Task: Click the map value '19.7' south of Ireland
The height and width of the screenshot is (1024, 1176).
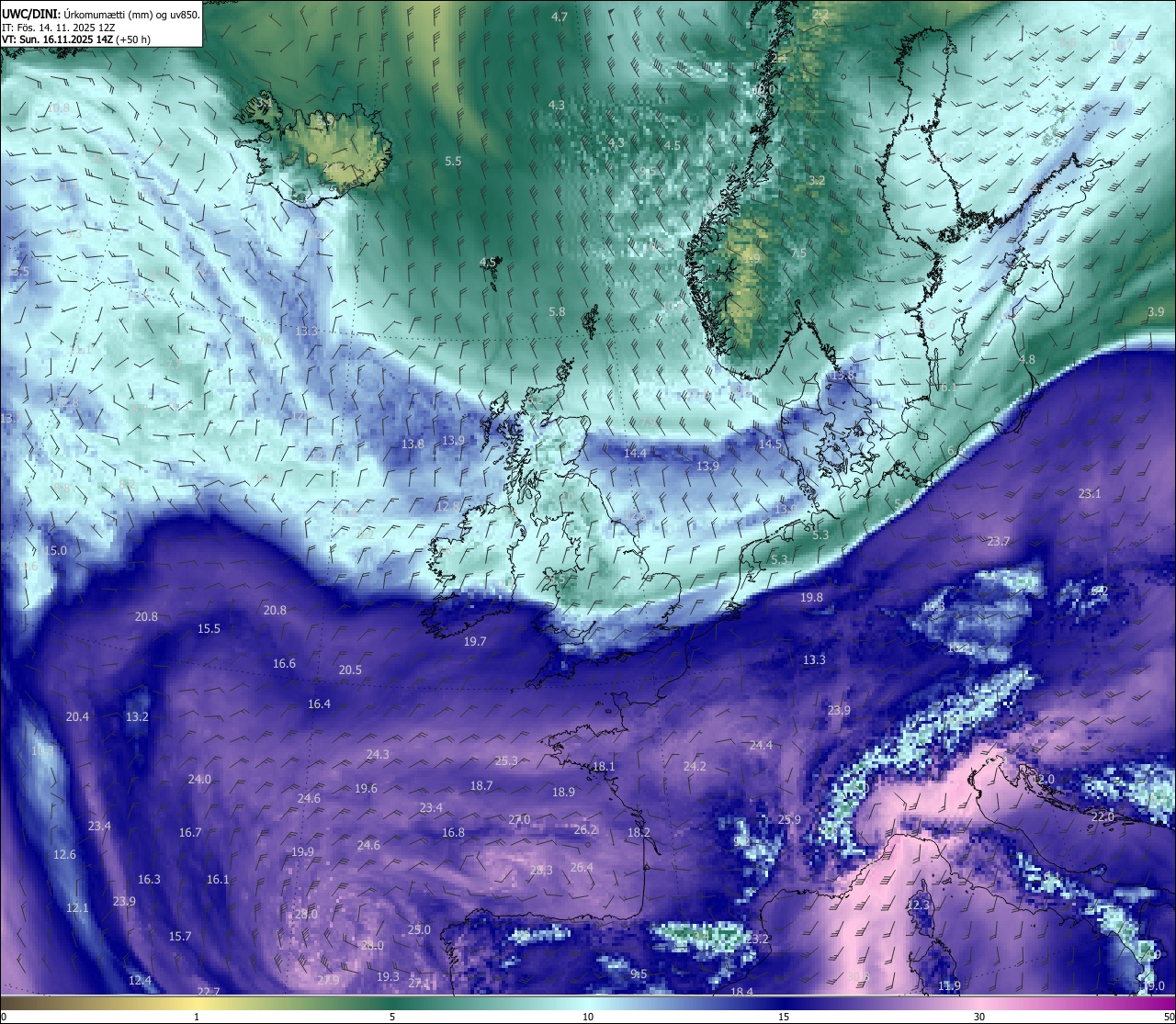Action: (x=475, y=641)
